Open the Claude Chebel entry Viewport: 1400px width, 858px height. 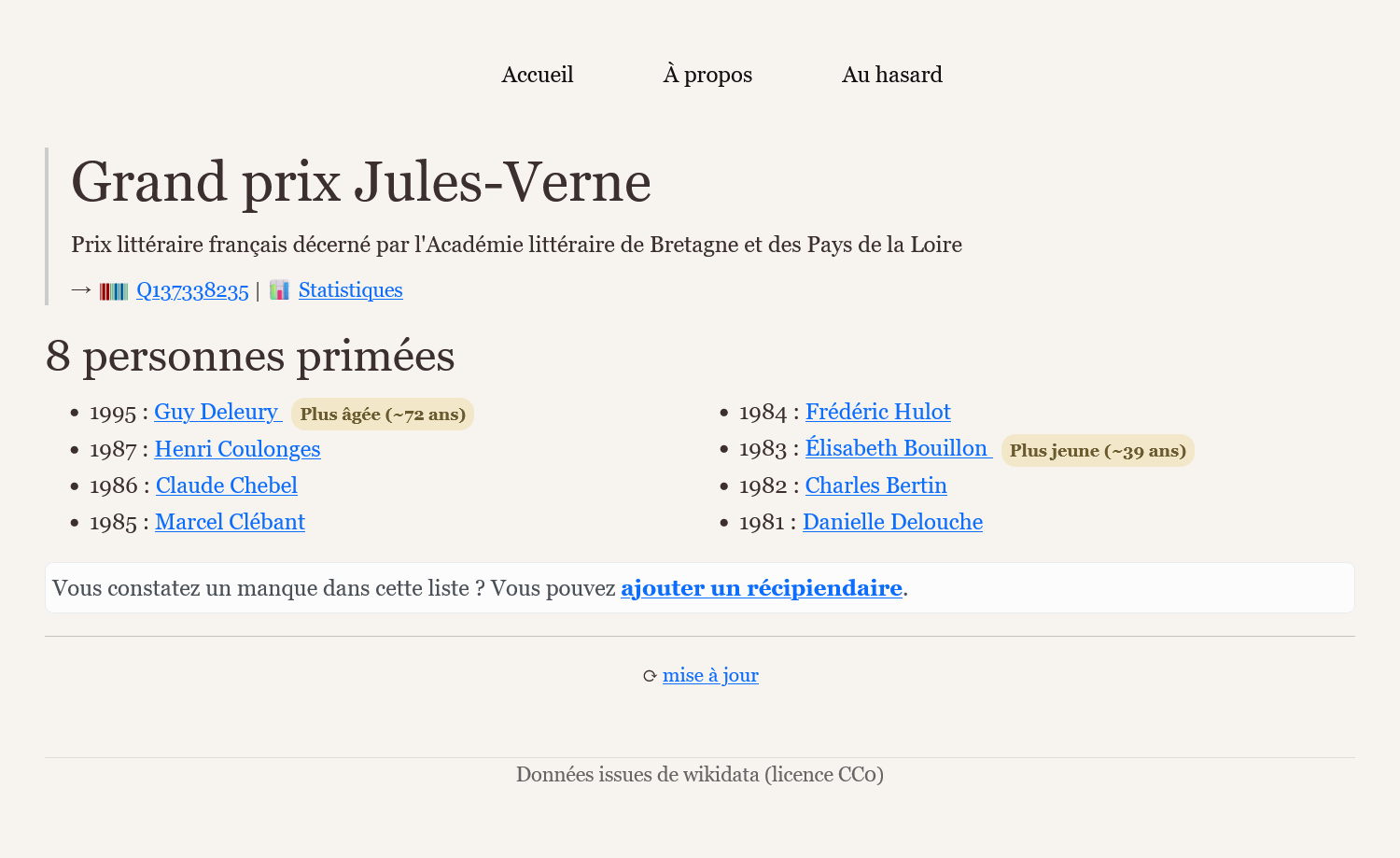226,485
